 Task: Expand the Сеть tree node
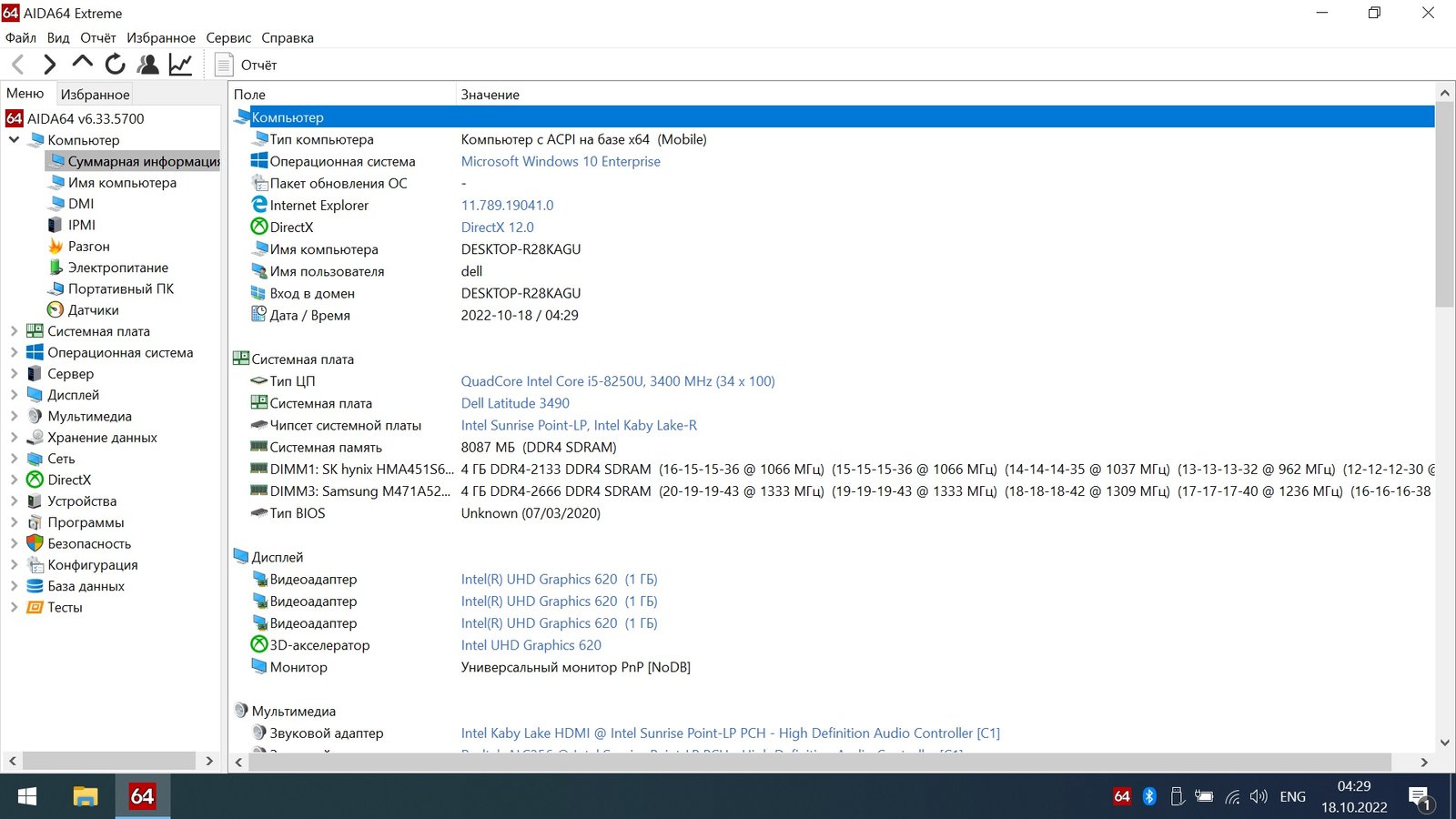tap(14, 459)
